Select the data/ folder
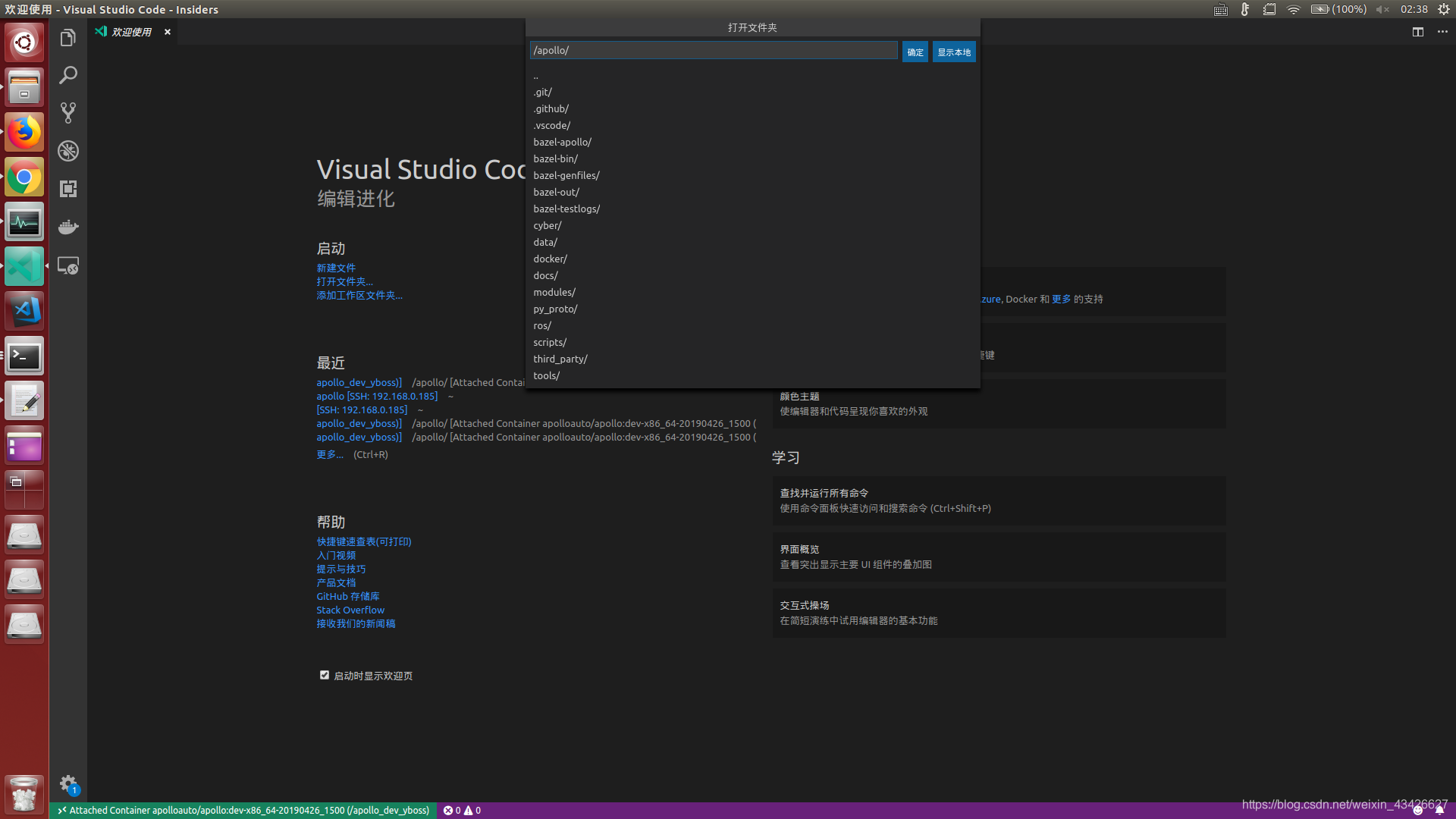This screenshot has height=819, width=1456. [753, 243]
